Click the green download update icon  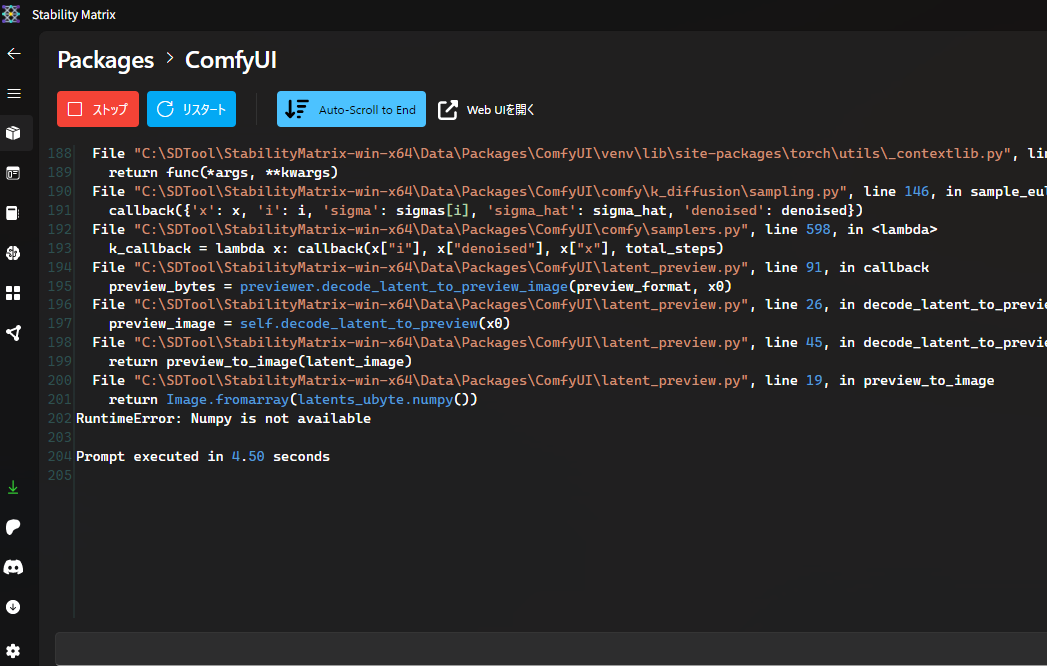point(14,487)
